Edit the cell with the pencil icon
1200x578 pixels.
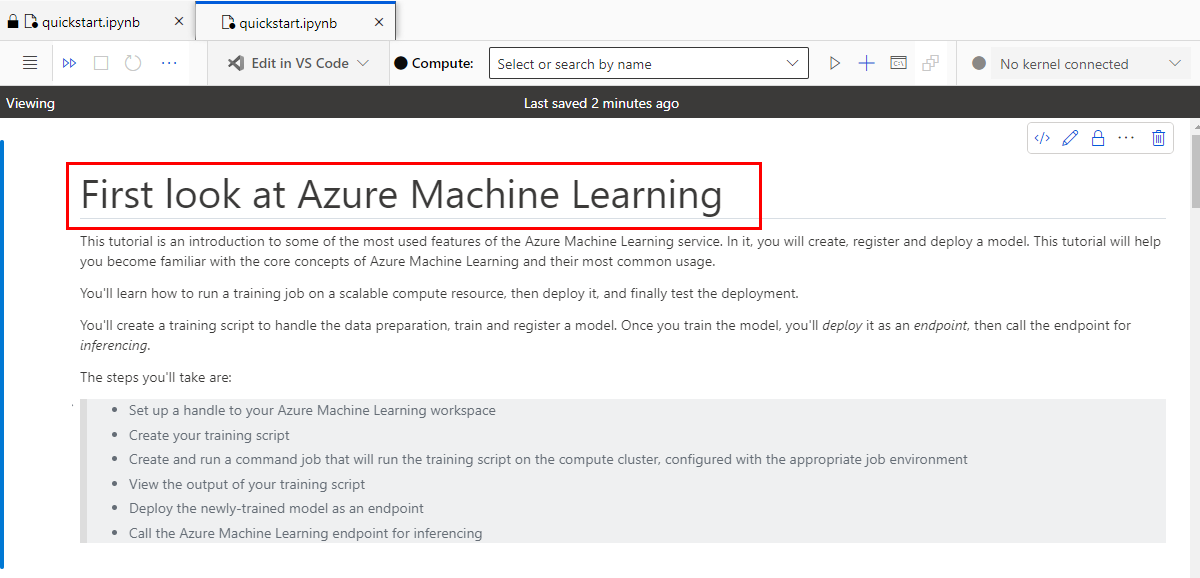[1070, 138]
